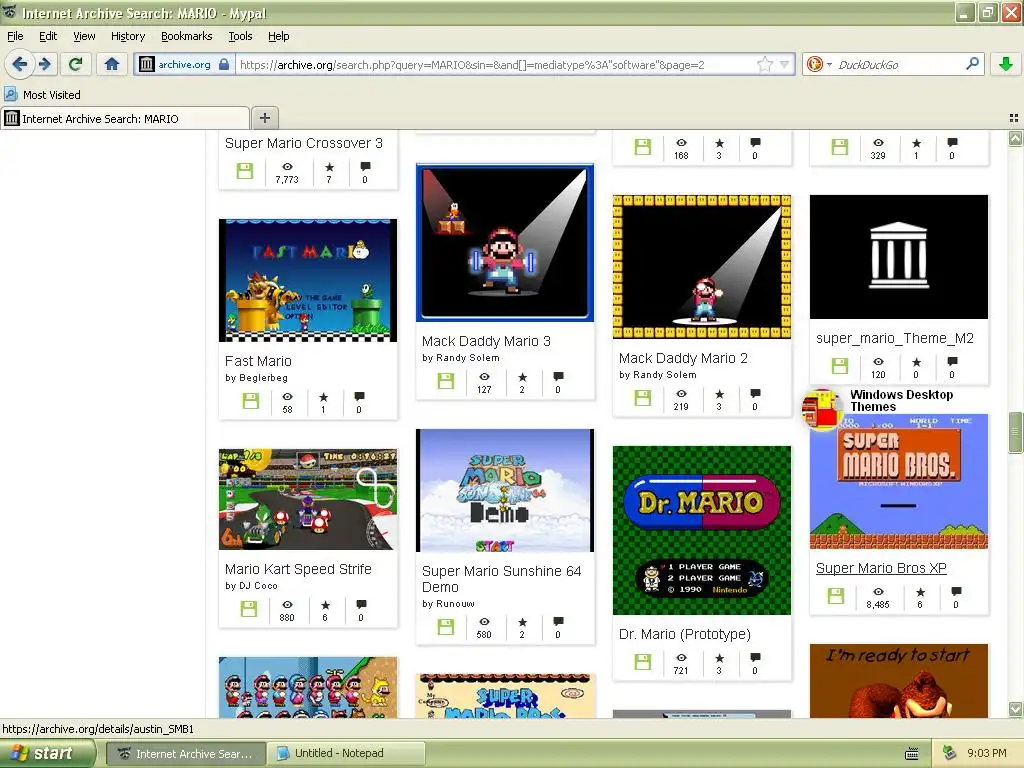Open search engine dropdown next to DuckDuckGo
The height and width of the screenshot is (768, 1024).
(829, 65)
